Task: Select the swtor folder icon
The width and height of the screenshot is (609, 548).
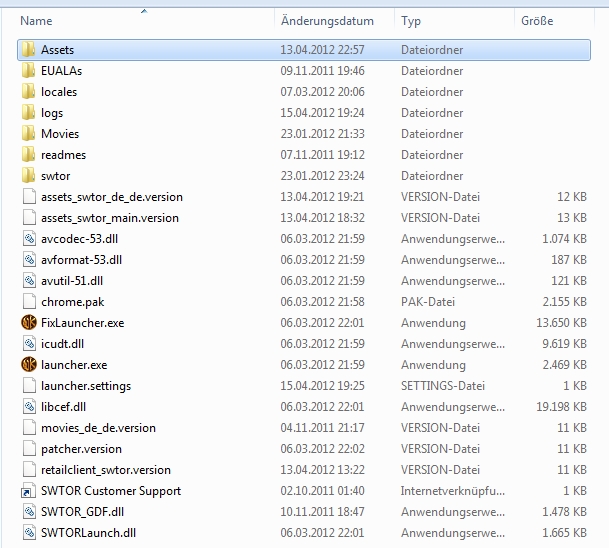Action: tap(28, 176)
